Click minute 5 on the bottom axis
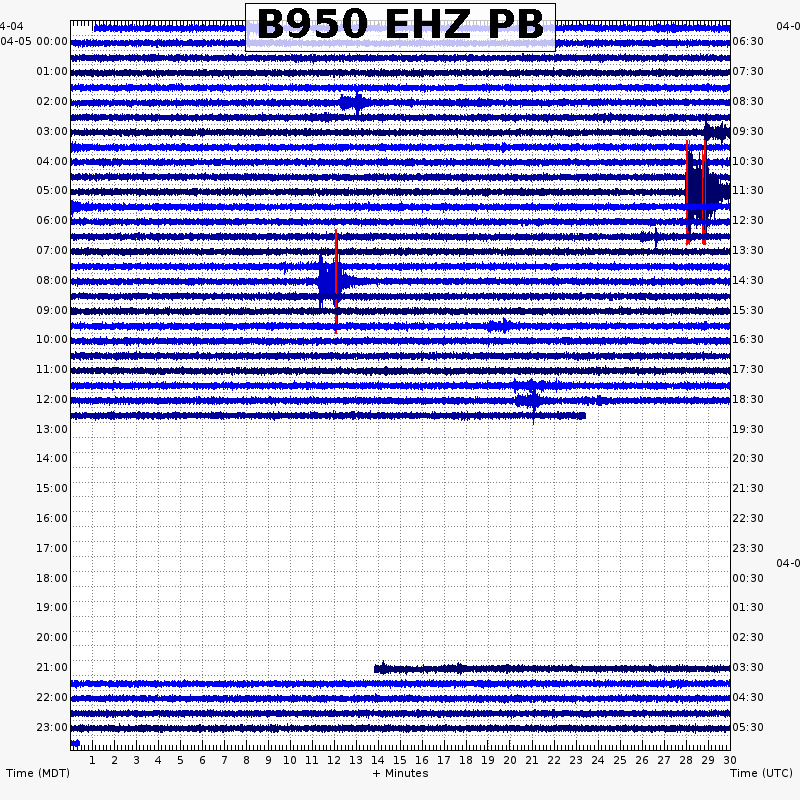Viewport: 800px width, 800px height. click(180, 760)
